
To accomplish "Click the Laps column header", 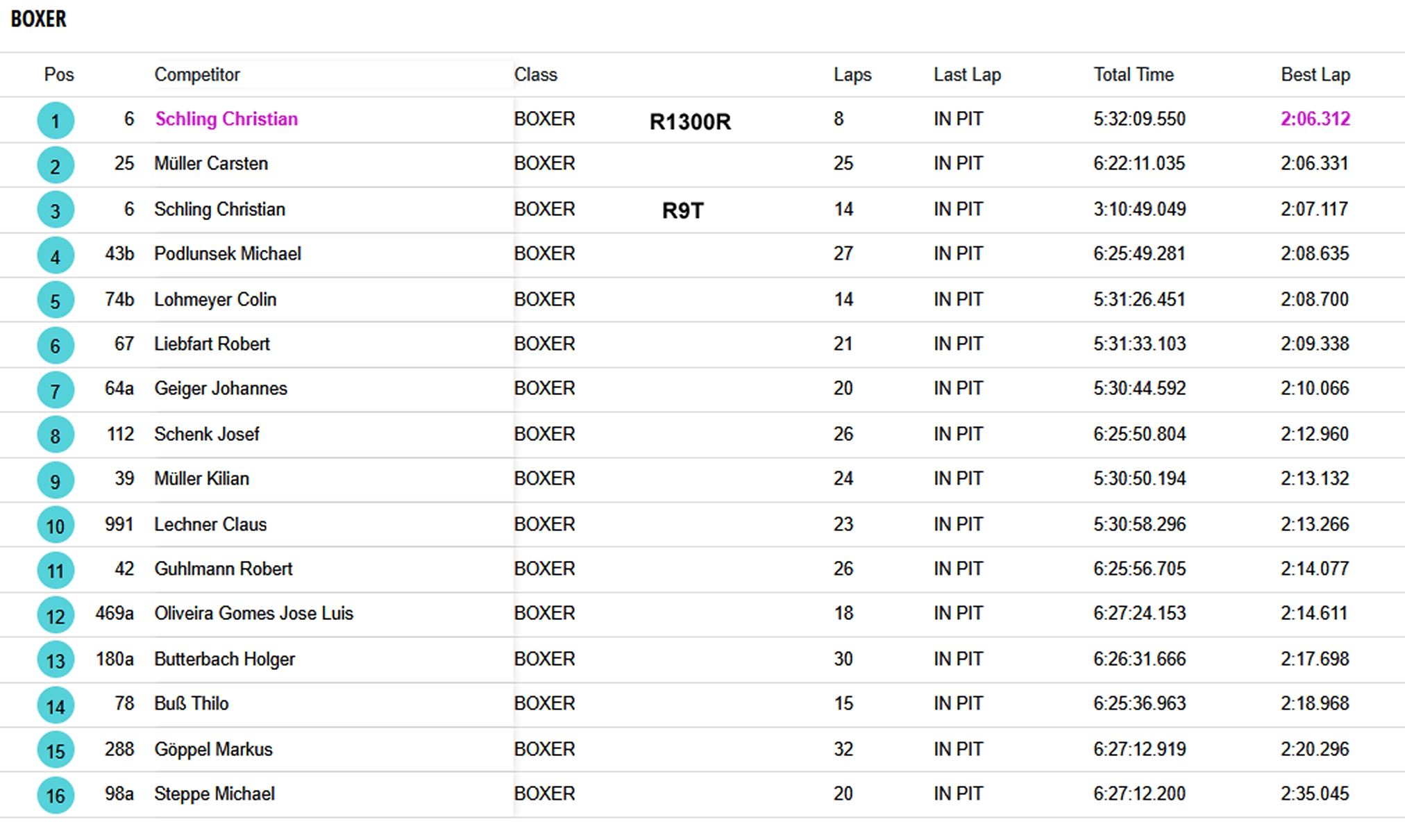I will click(852, 74).
